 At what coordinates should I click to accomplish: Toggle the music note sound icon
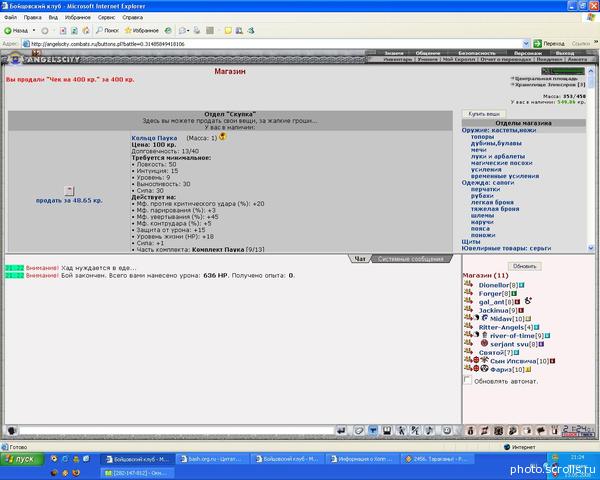pos(429,431)
